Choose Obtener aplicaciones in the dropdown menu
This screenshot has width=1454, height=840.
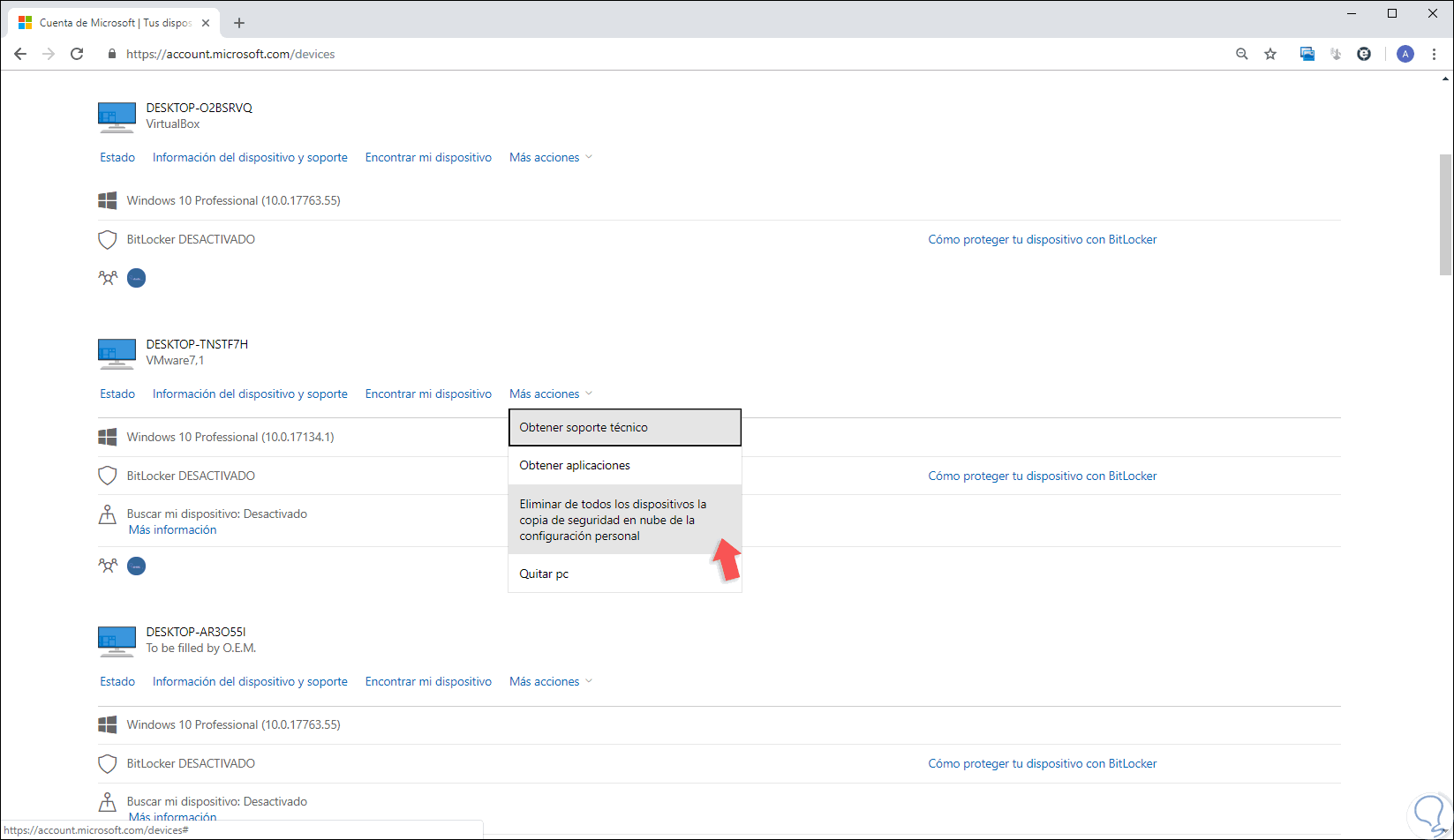click(x=625, y=465)
